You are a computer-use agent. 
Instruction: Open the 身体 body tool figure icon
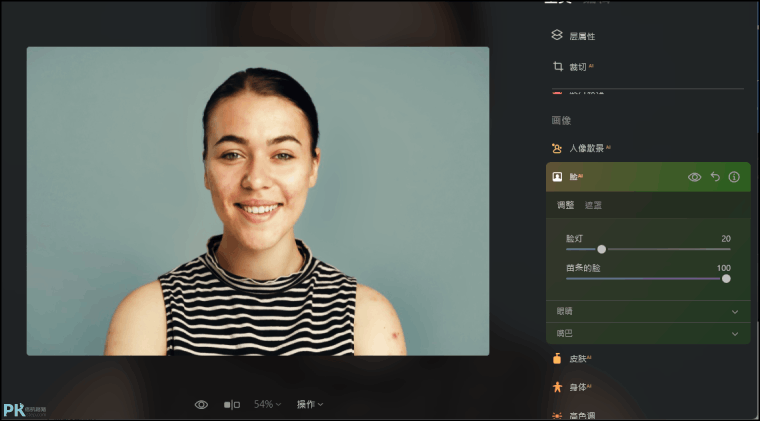(x=557, y=387)
